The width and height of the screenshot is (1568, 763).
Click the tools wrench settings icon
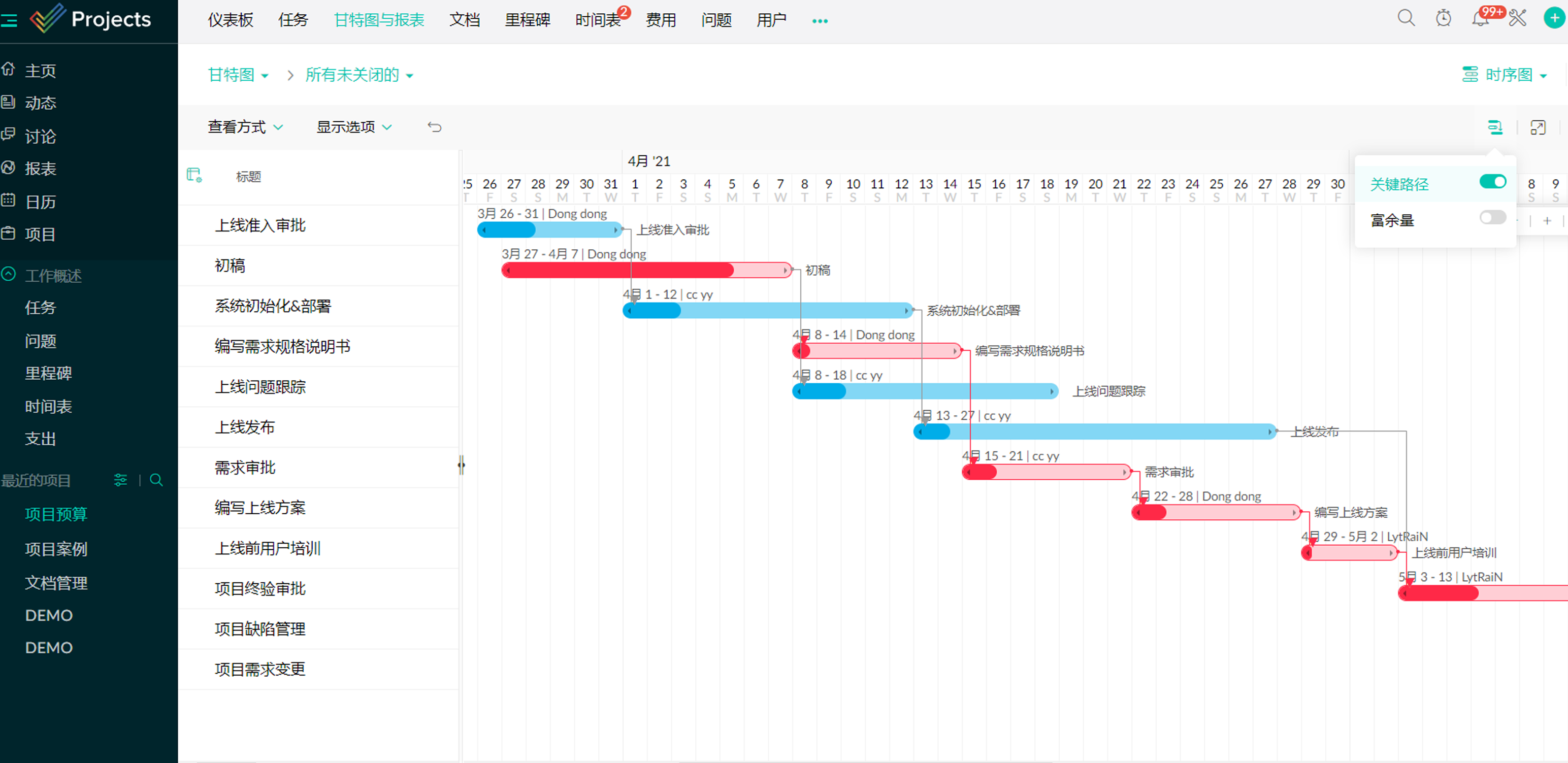click(x=1517, y=18)
